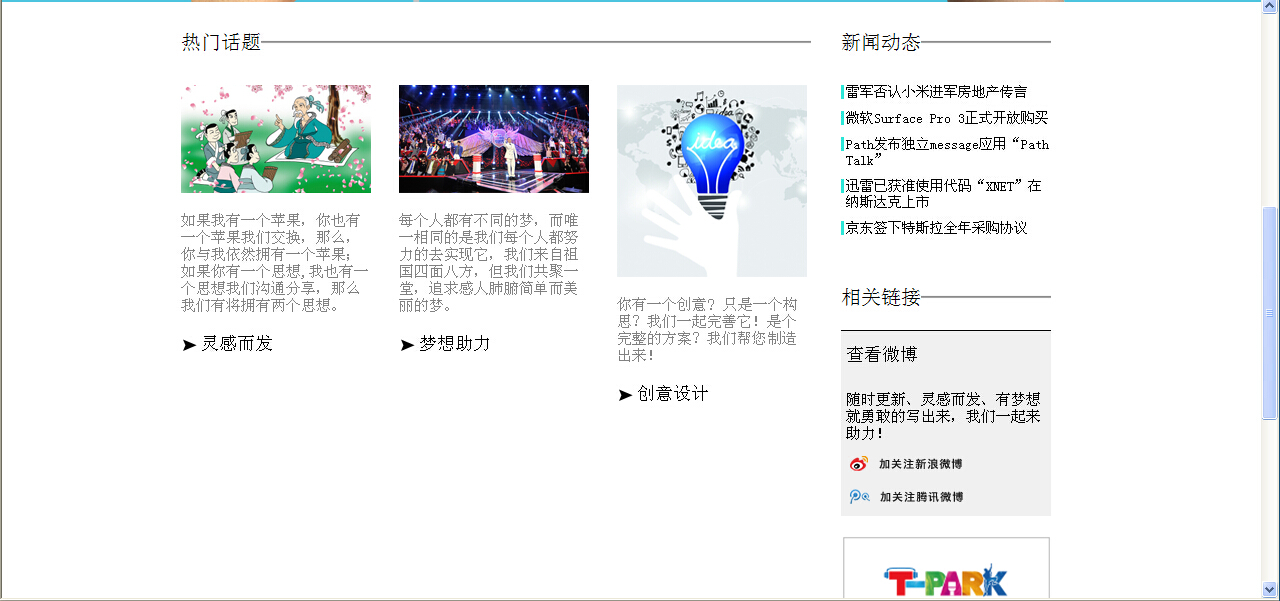Read news 雷军否认小米进军房地产传言
This screenshot has width=1280, height=601.
[936, 92]
